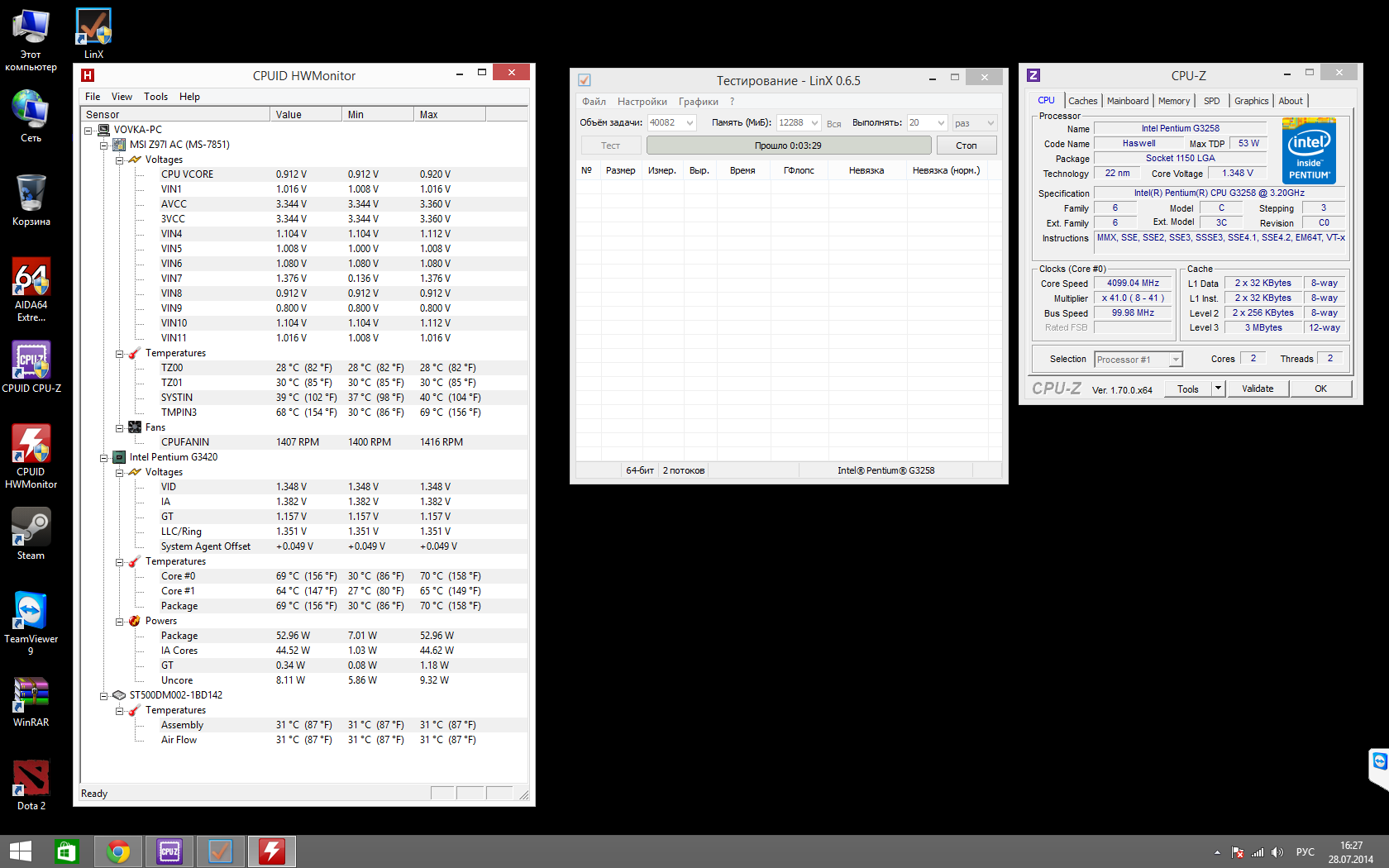1389x868 pixels.
Task: Open the File menu in HWMonitor
Action: click(93, 97)
